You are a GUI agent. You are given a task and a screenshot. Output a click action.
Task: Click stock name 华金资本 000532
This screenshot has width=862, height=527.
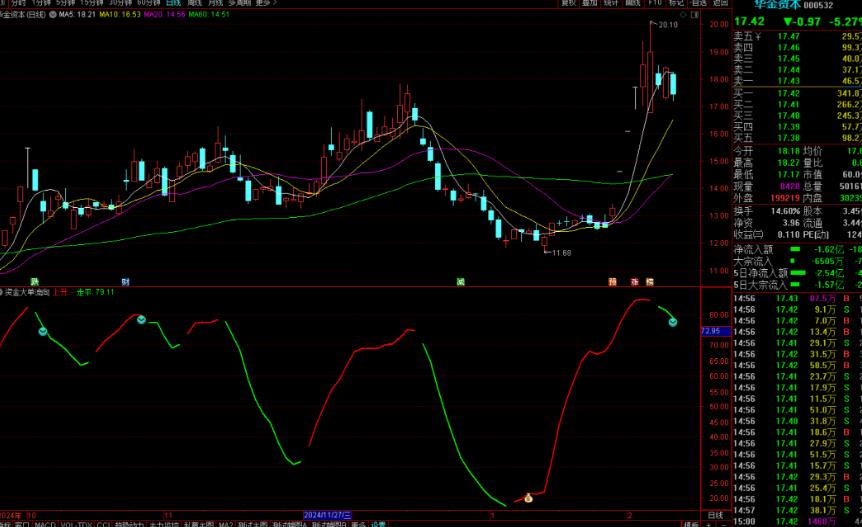pos(793,5)
